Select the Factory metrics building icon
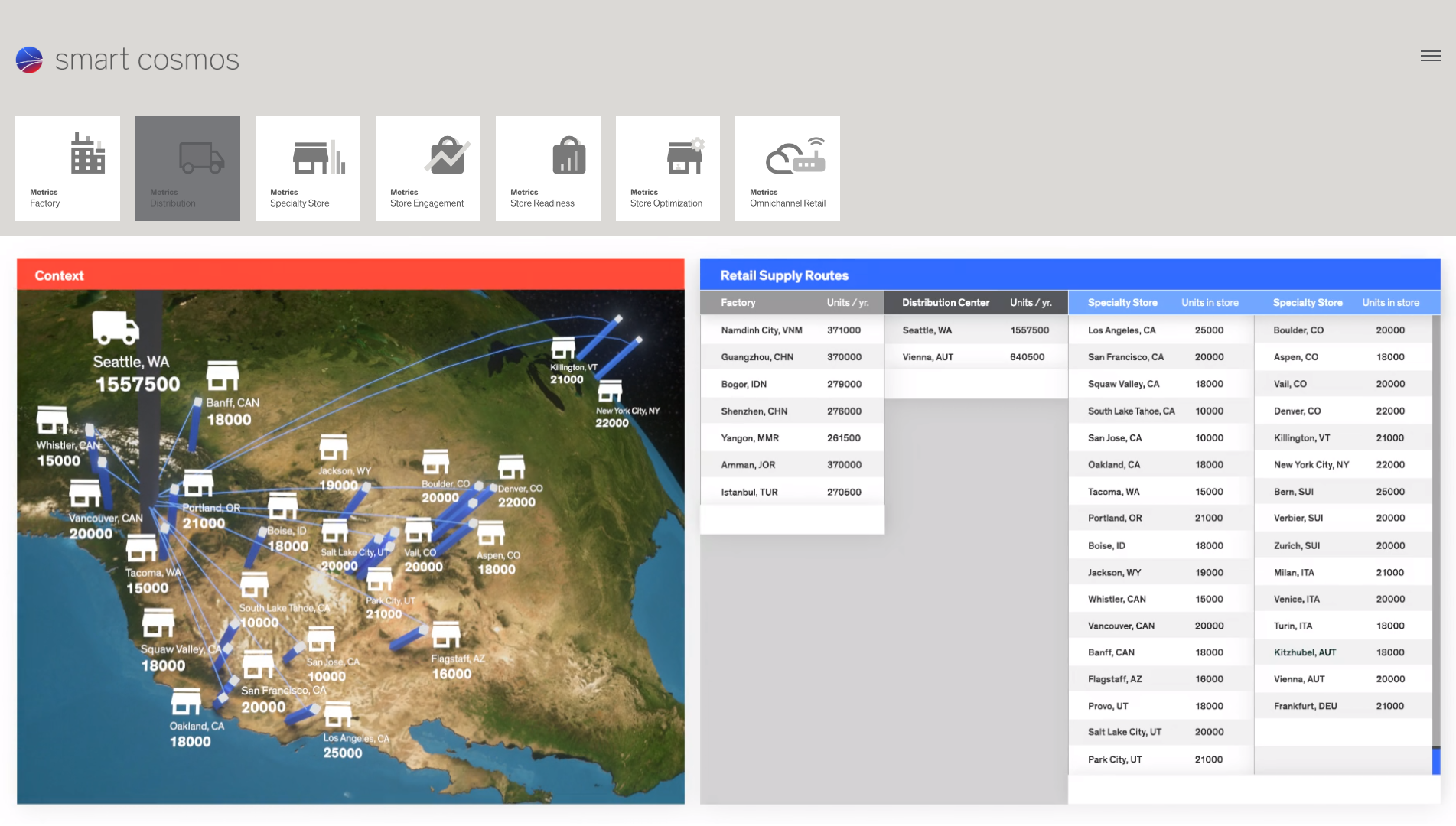 pyautogui.click(x=87, y=154)
